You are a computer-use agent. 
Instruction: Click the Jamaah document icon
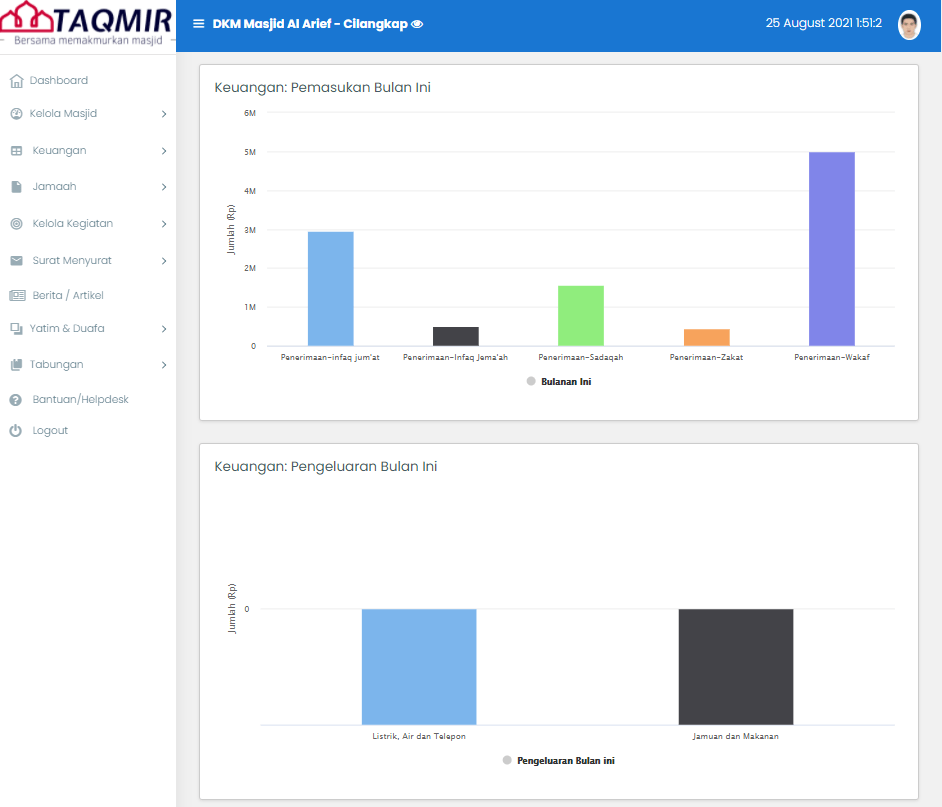[16, 187]
